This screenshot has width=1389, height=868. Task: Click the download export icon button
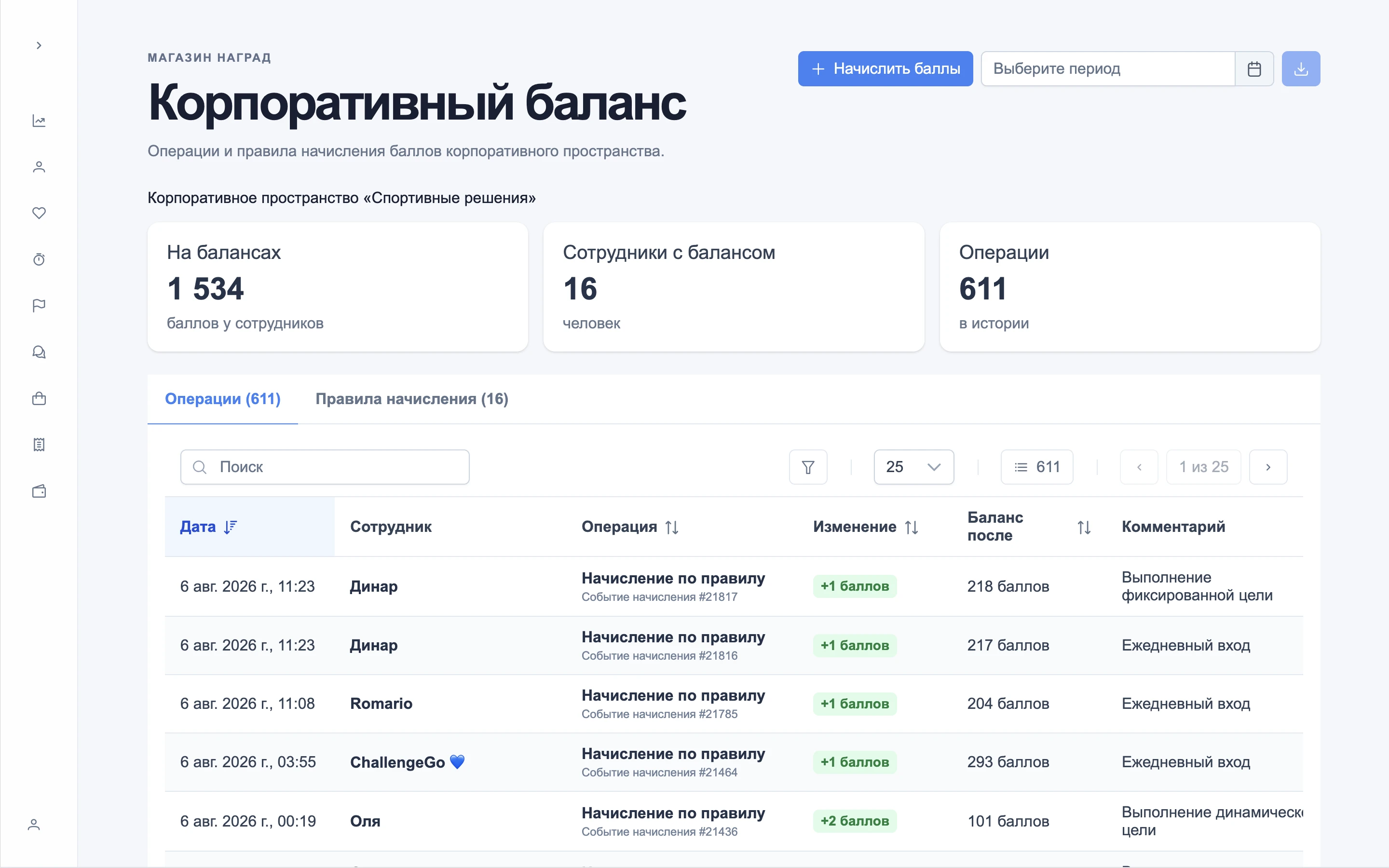tap(1301, 69)
